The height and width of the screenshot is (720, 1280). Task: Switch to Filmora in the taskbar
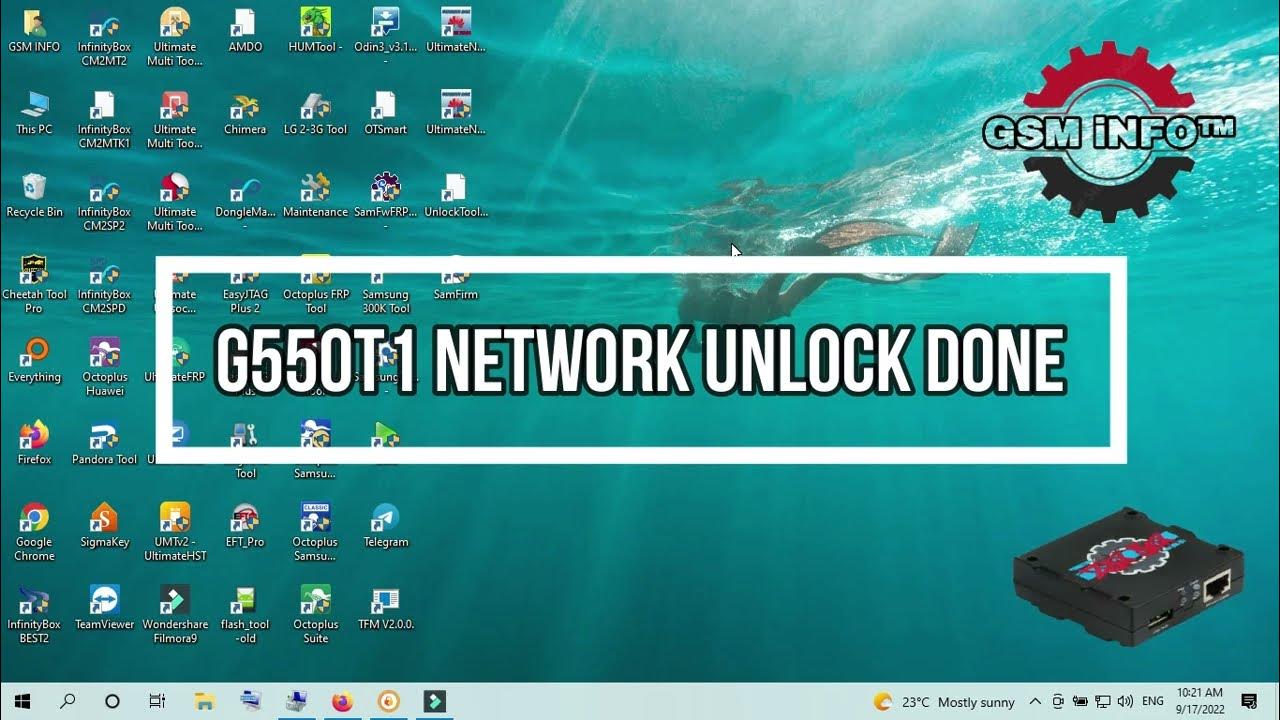(x=434, y=701)
